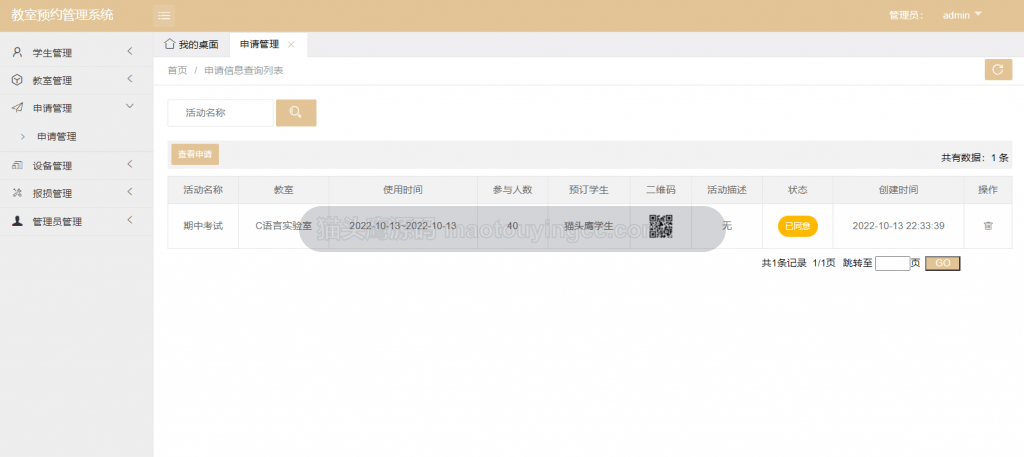Close the 申请管理 tab
The image size is (1024, 457).
(291, 44)
